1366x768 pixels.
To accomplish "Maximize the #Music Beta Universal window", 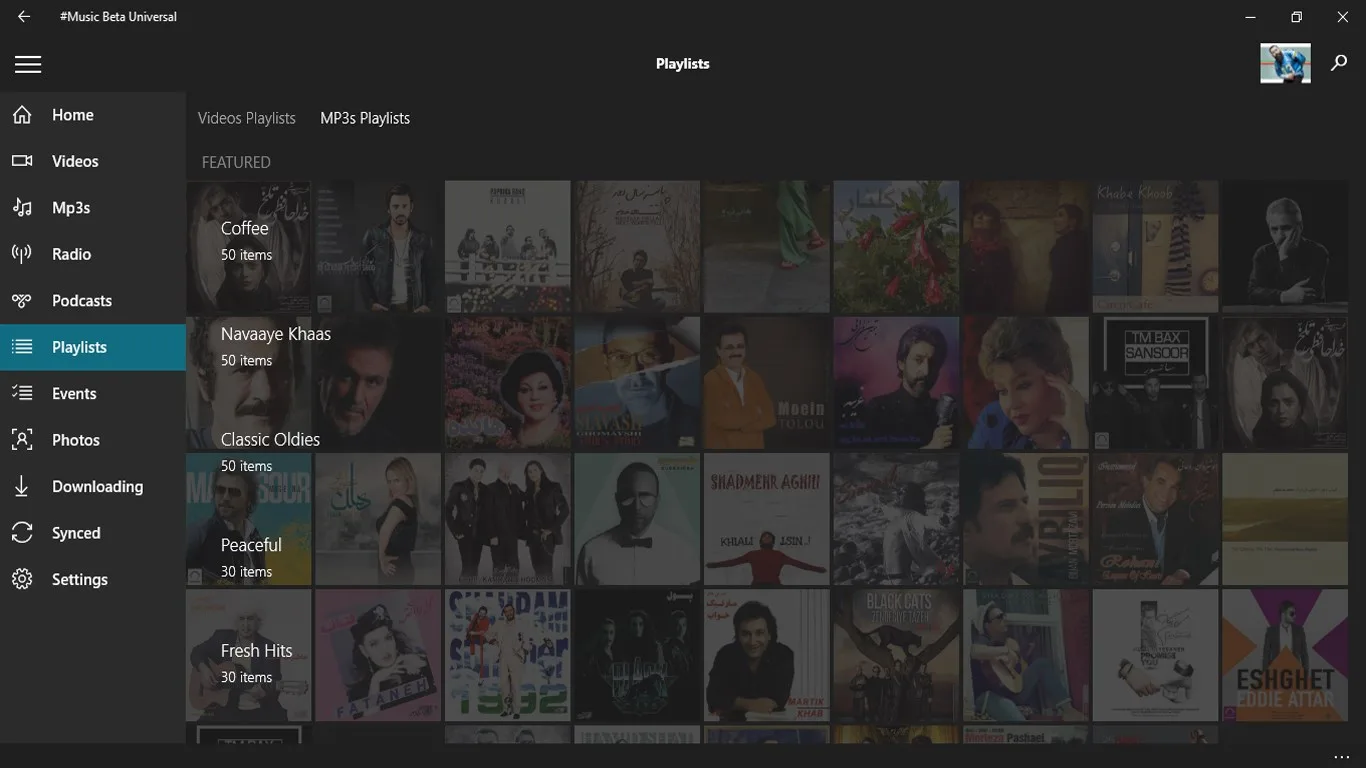I will 1296,17.
